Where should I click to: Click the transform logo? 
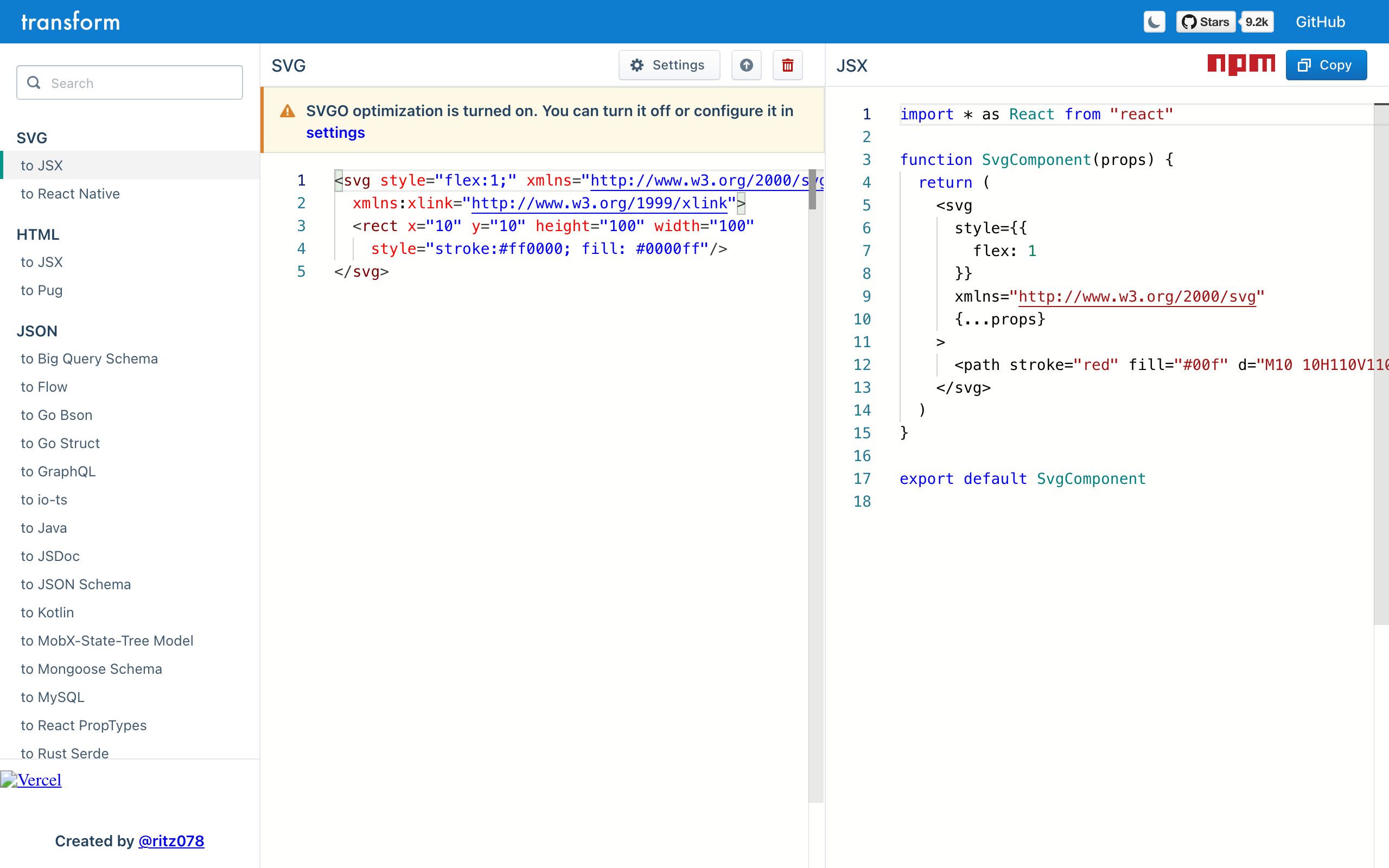coord(71,22)
